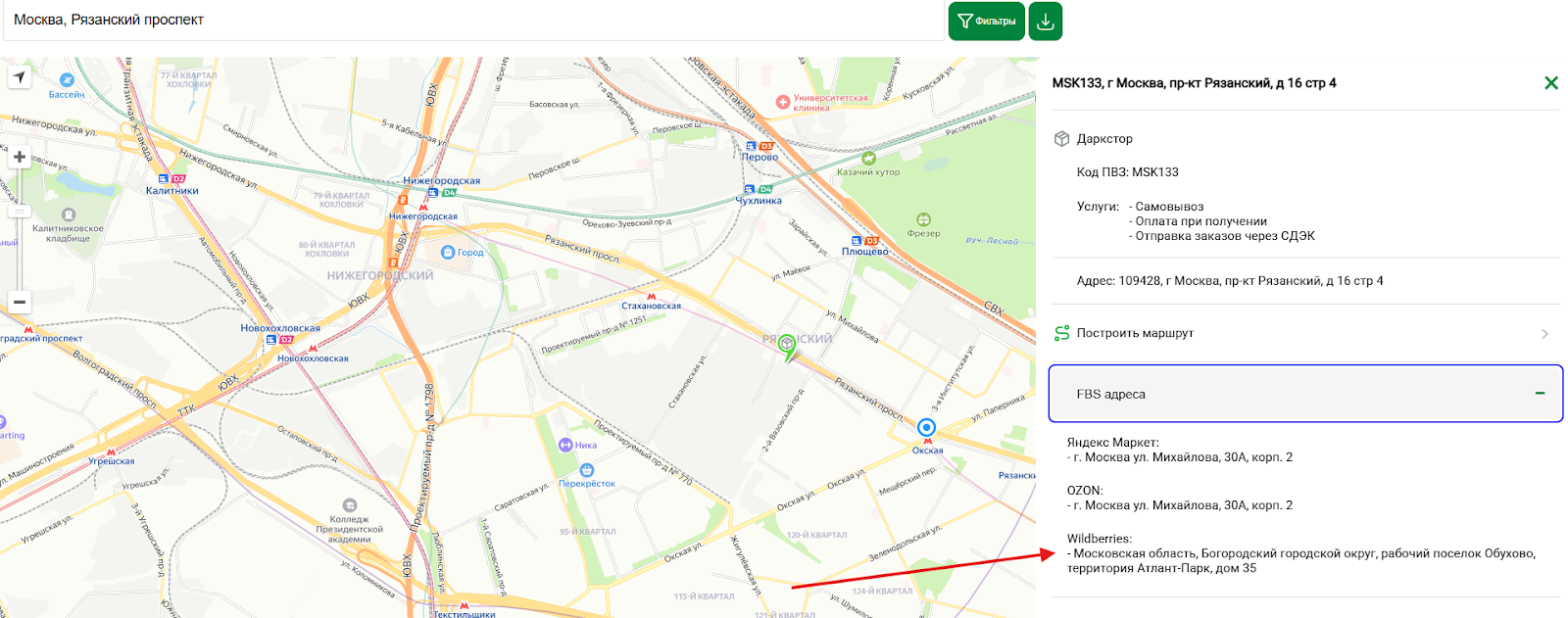Click the Адрес: 109428 address line

click(1230, 281)
